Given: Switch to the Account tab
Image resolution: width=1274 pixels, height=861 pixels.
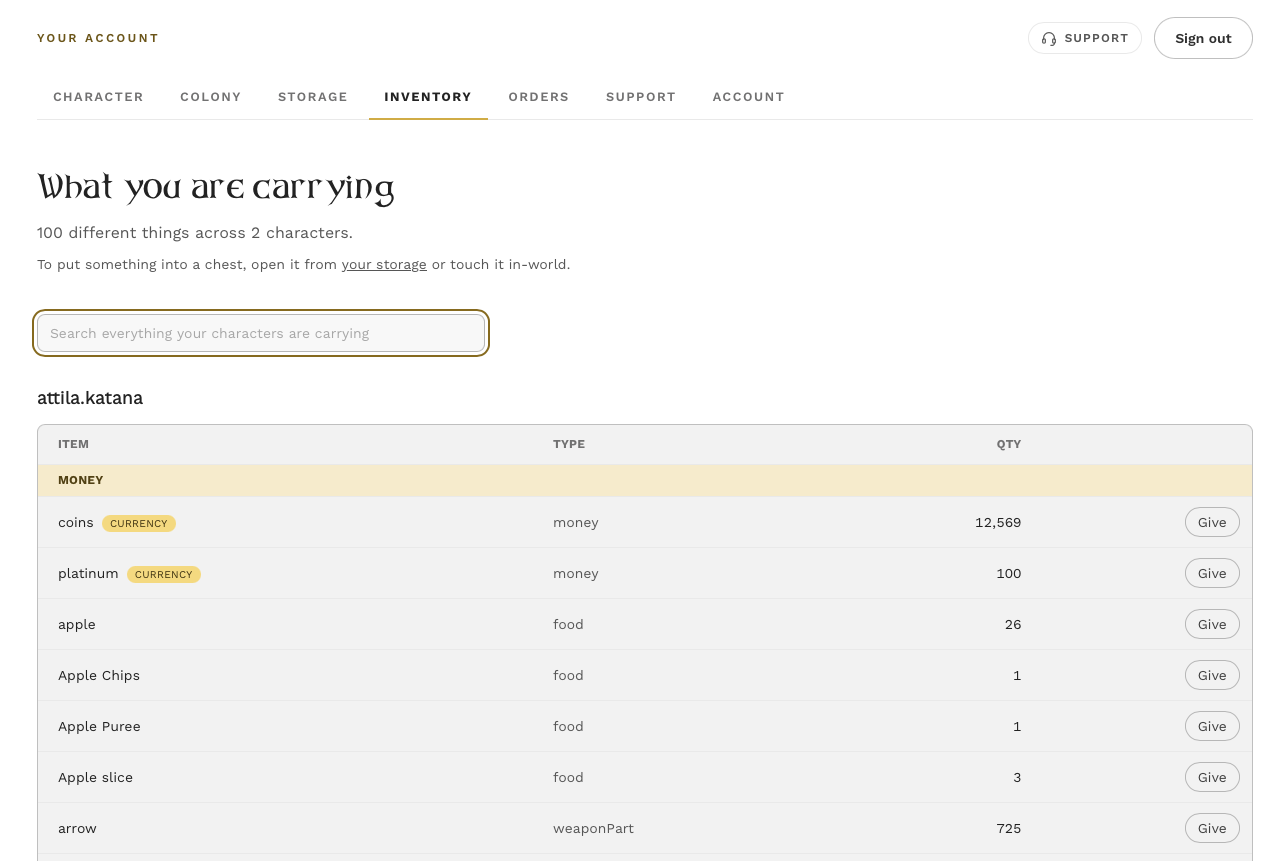Looking at the screenshot, I should point(749,97).
